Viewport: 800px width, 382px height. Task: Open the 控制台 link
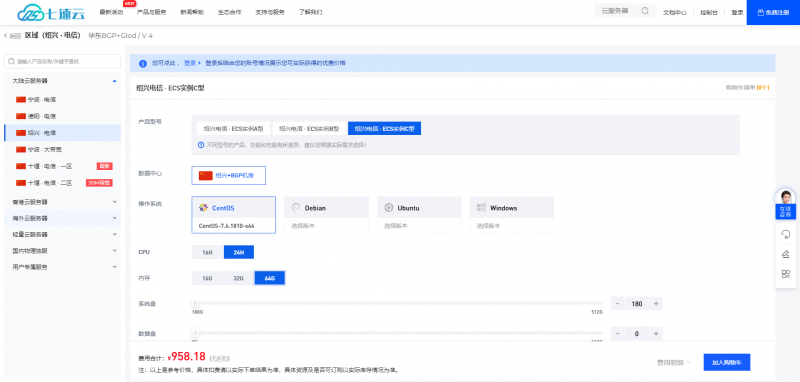pos(709,12)
